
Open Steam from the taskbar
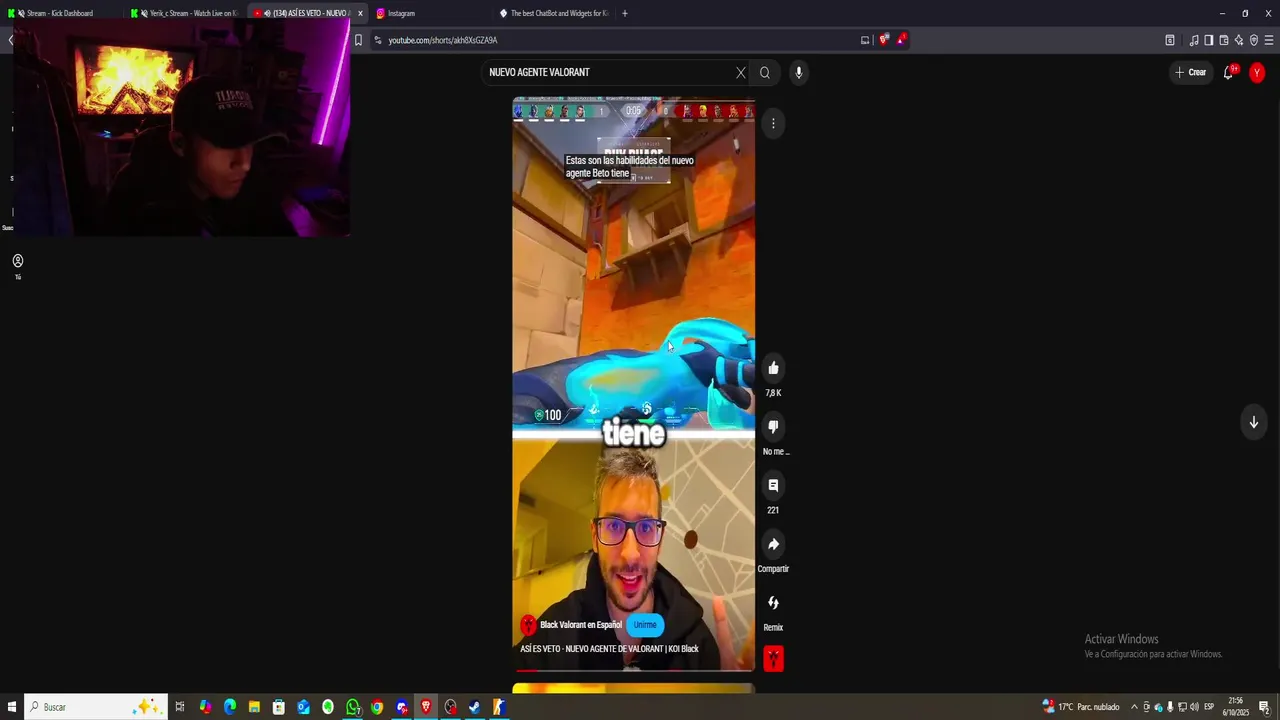475,707
